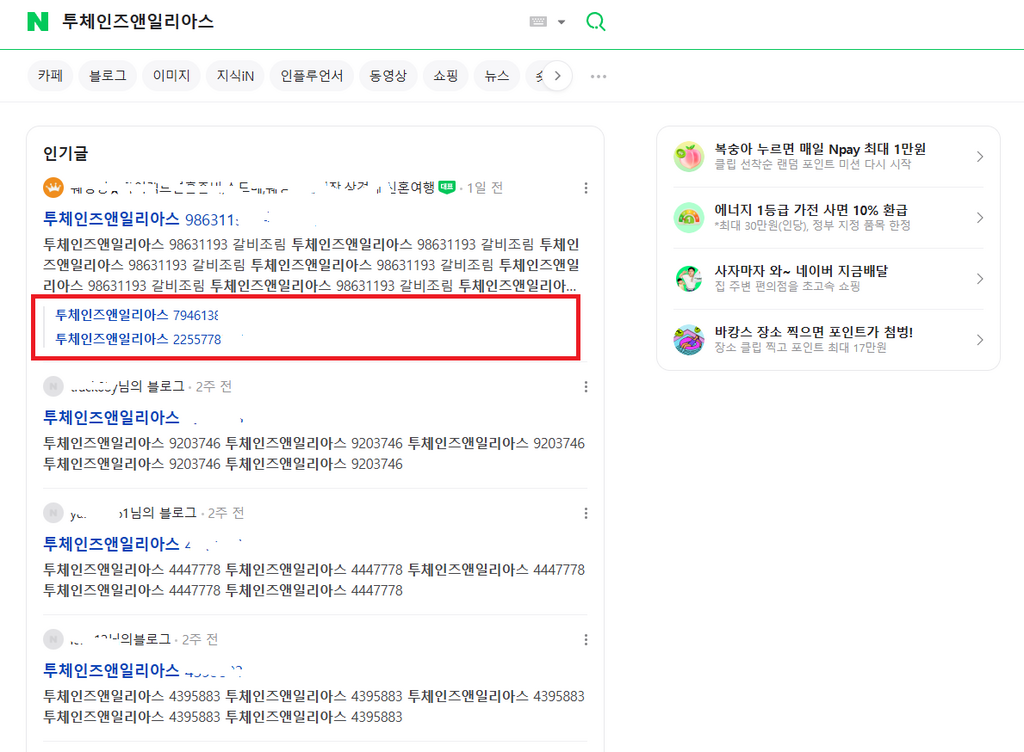This screenshot has width=1024, height=752.
Task: Open more options for the 4395883 post
Action: coord(586,640)
